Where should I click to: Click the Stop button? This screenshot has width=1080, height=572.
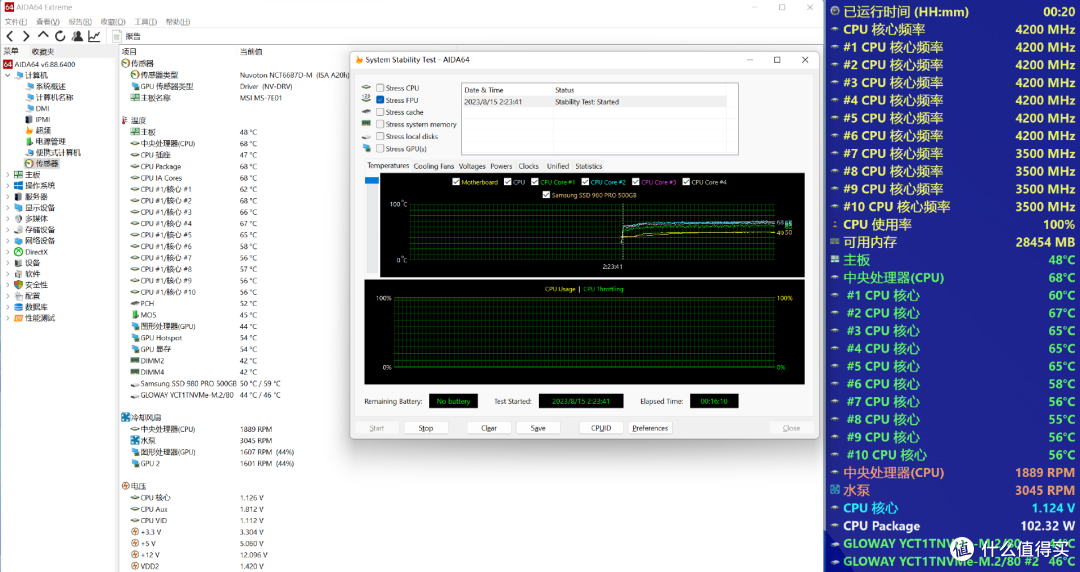click(426, 428)
